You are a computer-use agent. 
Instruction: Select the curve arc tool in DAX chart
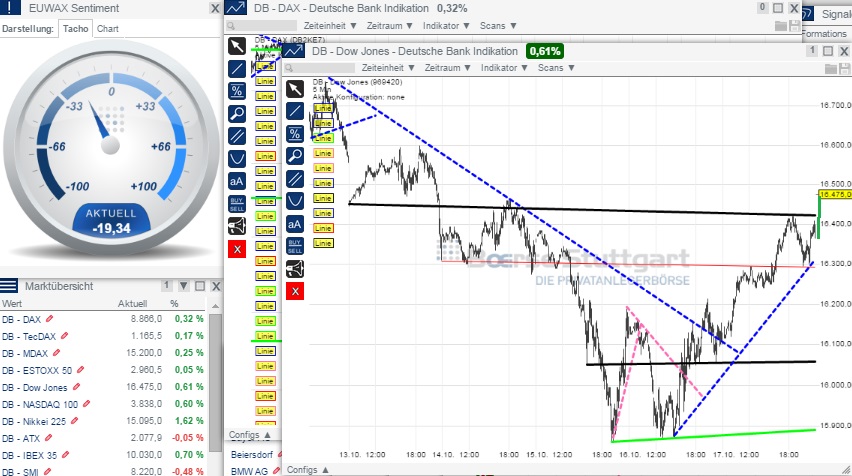(236, 159)
